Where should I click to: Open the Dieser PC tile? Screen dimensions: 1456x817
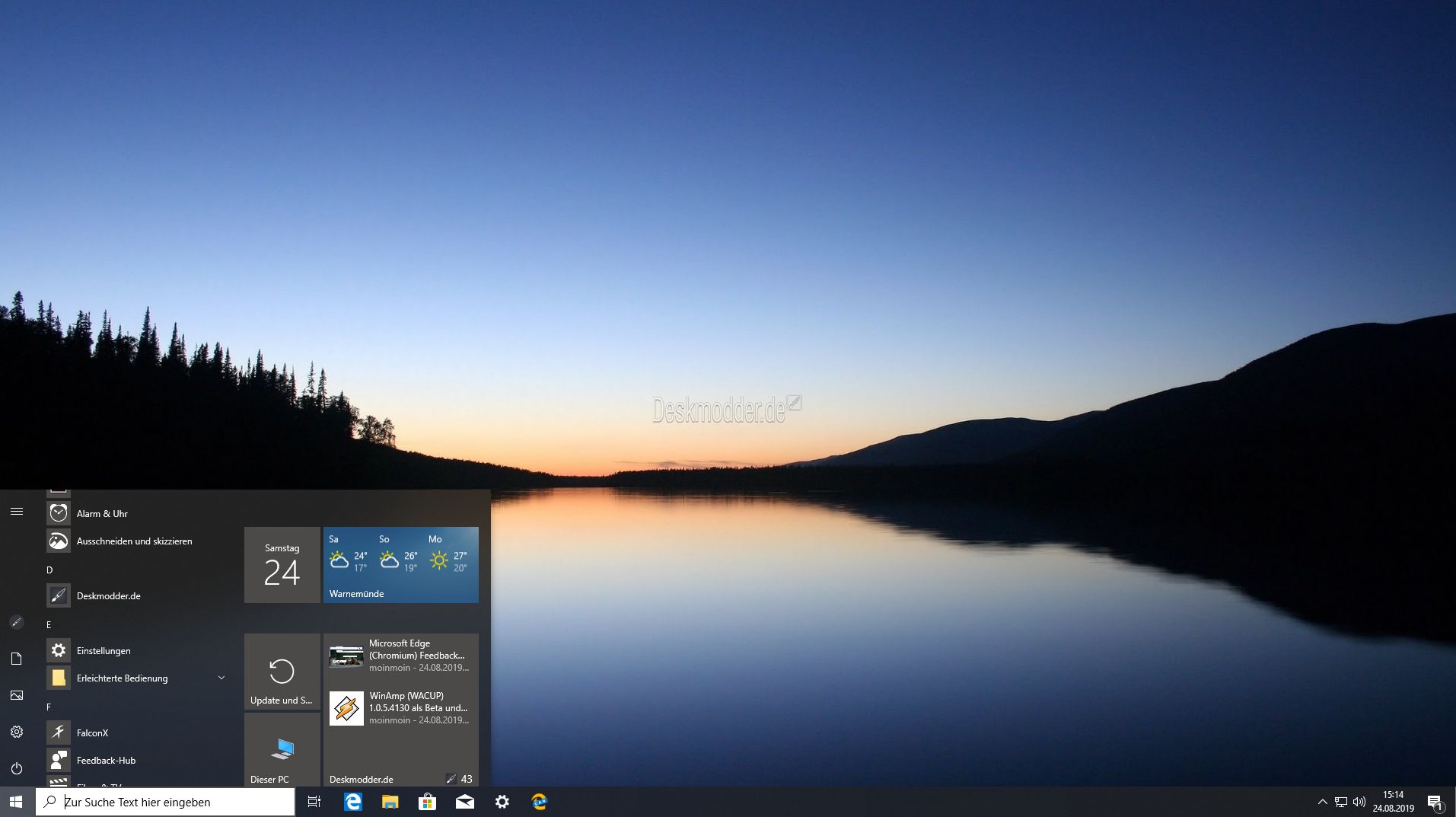282,749
